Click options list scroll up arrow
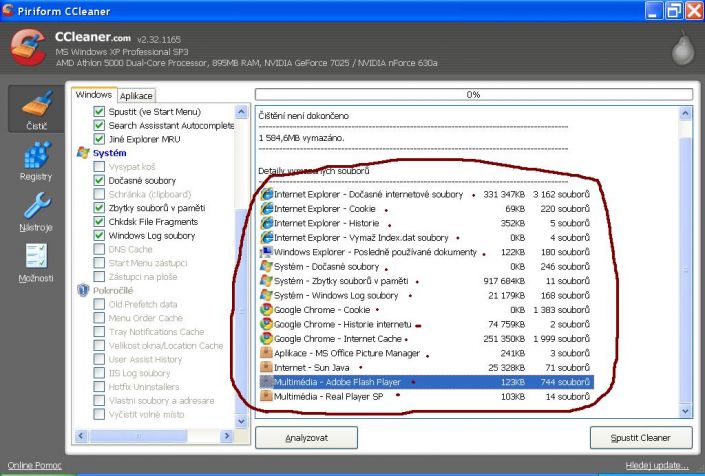 pos(241,112)
